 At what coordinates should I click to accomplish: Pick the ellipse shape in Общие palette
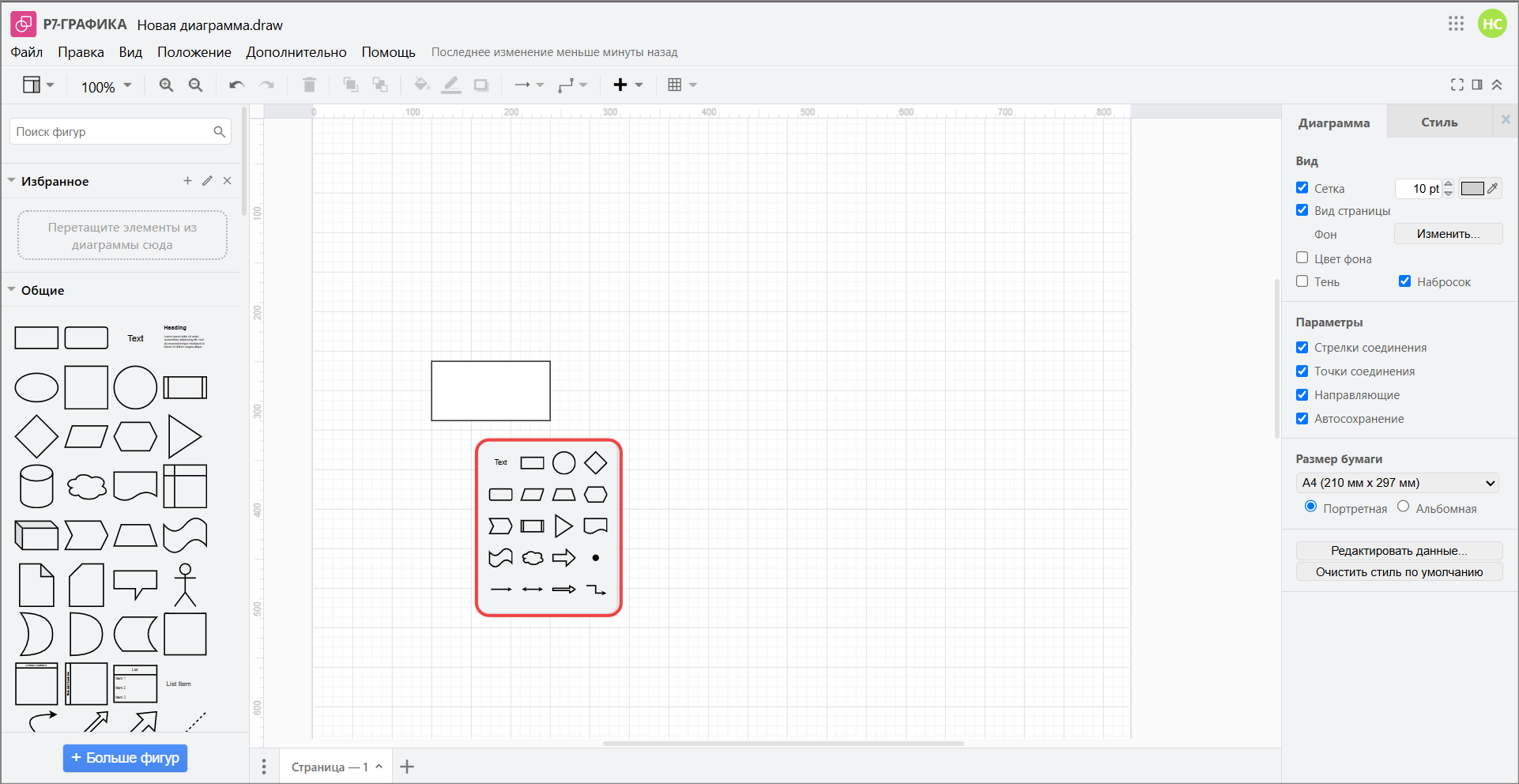[36, 387]
